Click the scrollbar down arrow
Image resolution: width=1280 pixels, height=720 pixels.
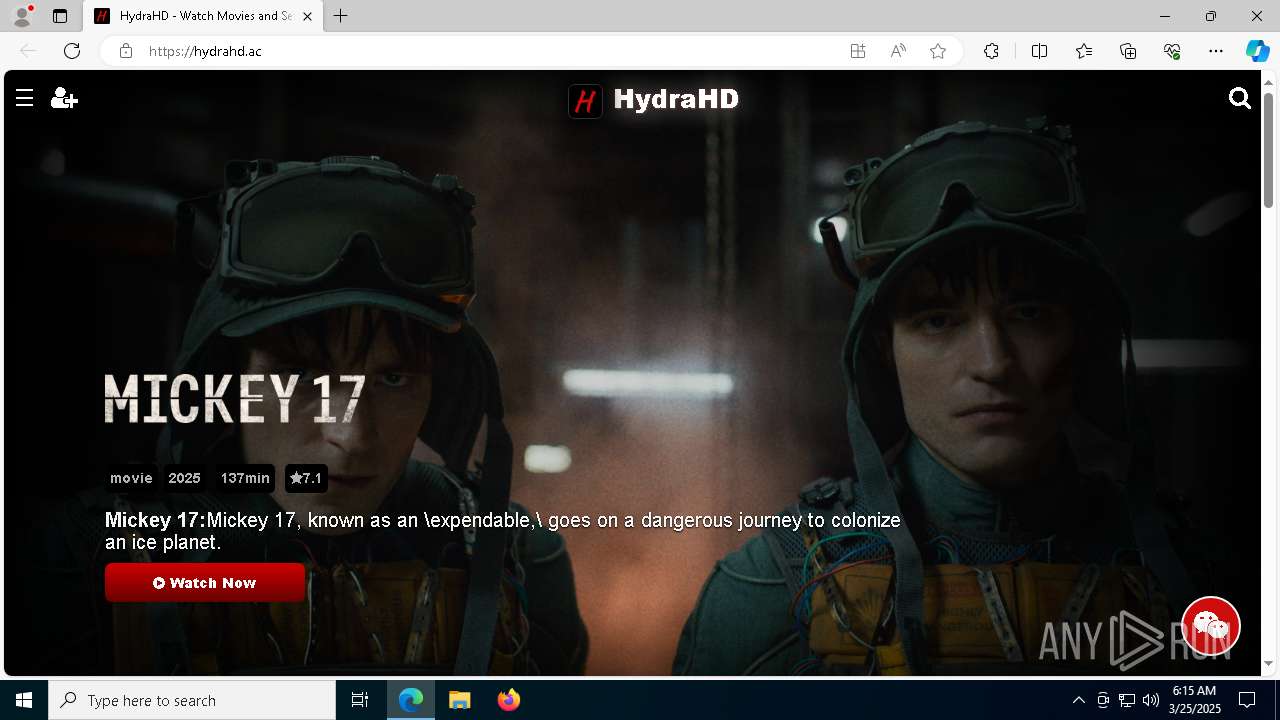click(x=1268, y=663)
